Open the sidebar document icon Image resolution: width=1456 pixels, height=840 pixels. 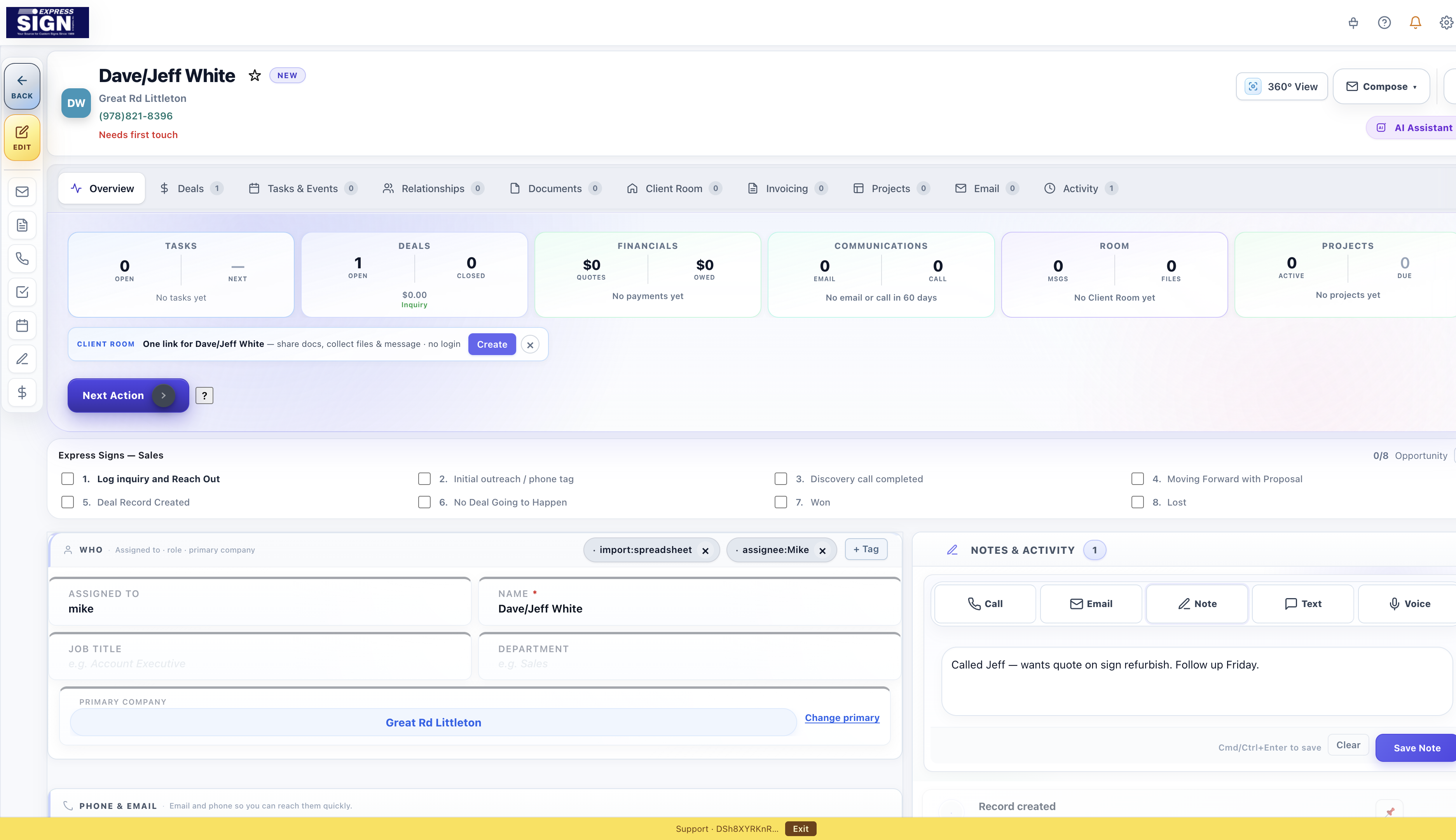pyautogui.click(x=22, y=225)
